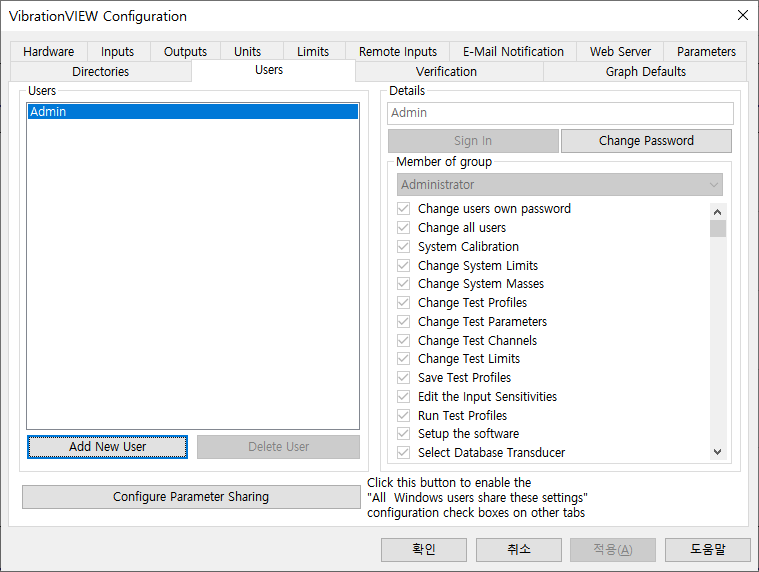Toggle System Calibration checkbox
This screenshot has height=572, width=759.
click(403, 246)
